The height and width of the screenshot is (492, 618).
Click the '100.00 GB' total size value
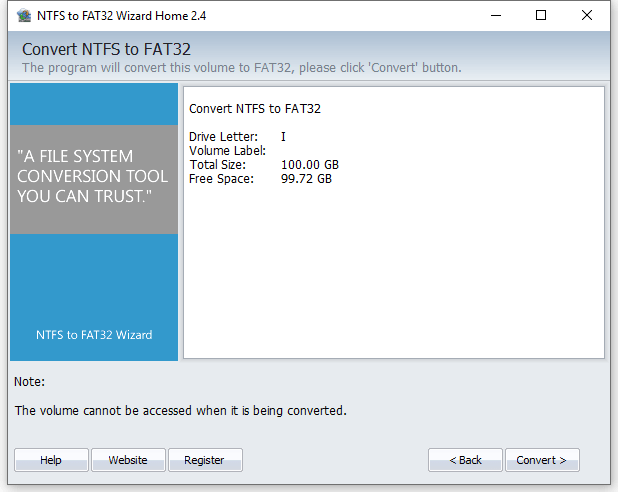(x=310, y=165)
